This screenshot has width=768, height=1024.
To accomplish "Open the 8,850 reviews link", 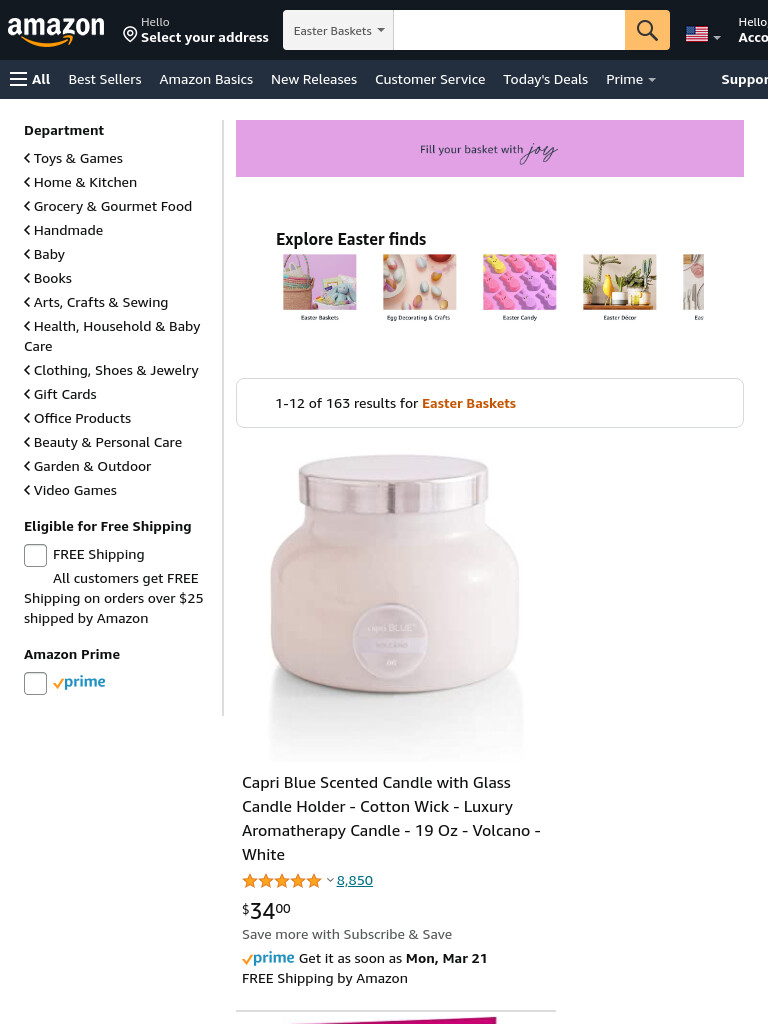I will [x=355, y=880].
